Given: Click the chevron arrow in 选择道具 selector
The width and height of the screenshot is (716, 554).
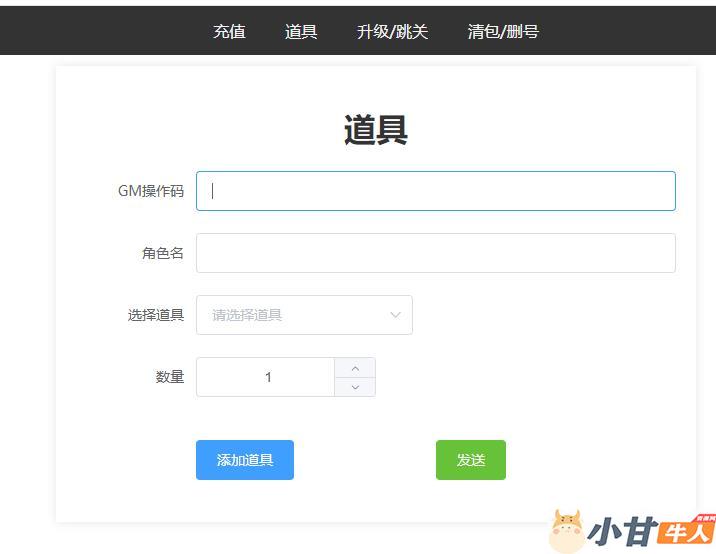Looking at the screenshot, I should click(x=395, y=315).
